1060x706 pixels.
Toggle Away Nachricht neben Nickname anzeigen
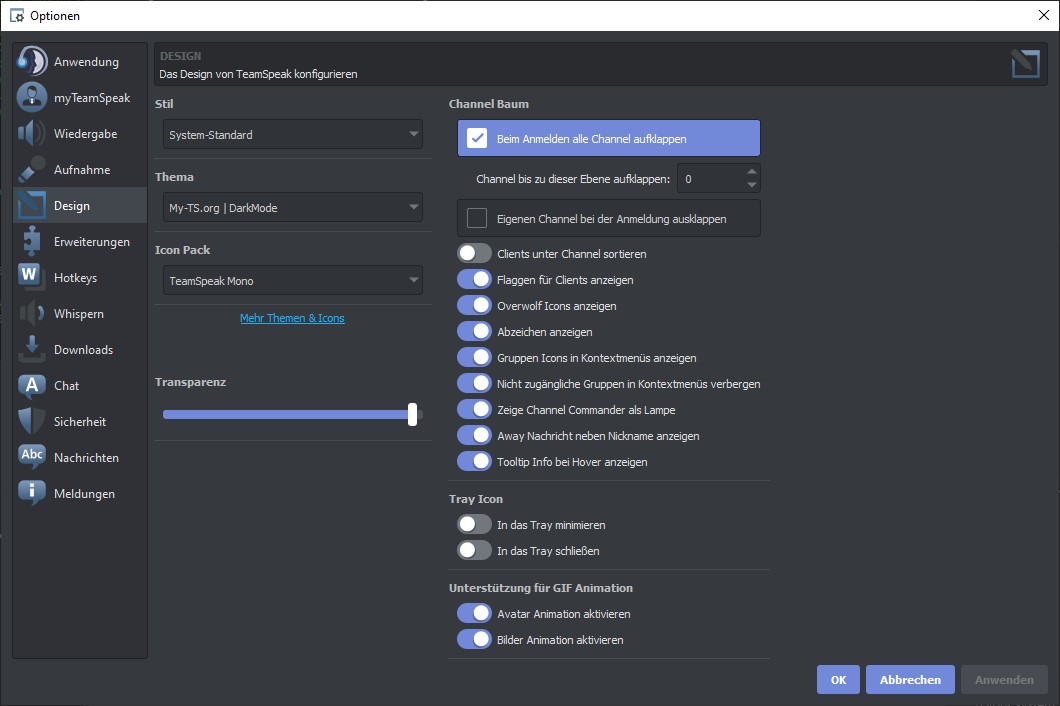tap(475, 436)
